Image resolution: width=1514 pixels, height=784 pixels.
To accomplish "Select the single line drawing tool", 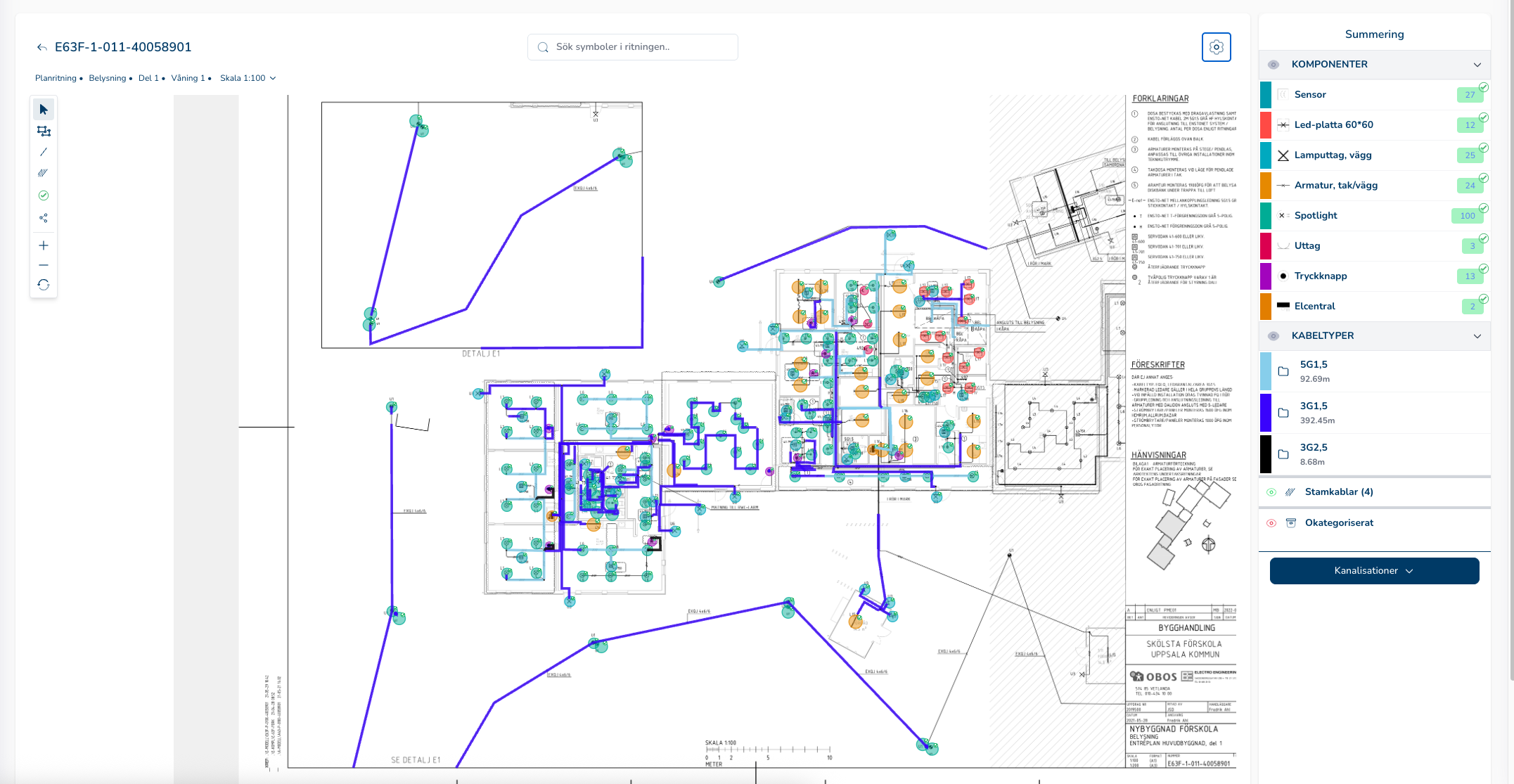I will 44,152.
